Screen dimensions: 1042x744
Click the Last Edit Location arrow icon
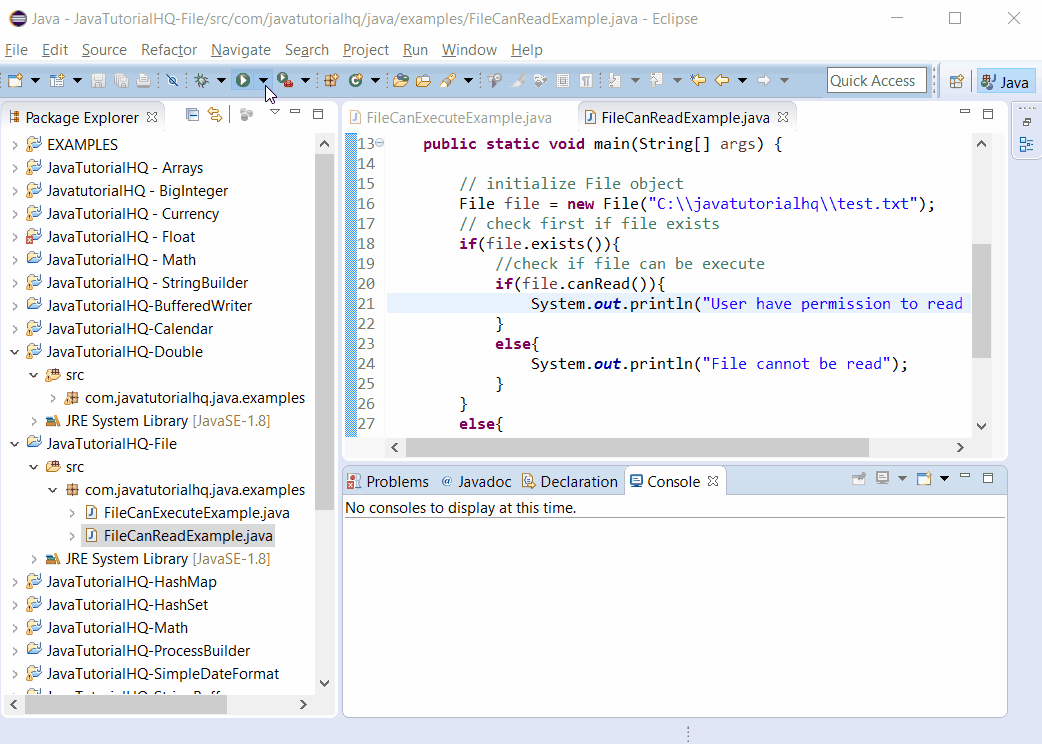coord(698,81)
